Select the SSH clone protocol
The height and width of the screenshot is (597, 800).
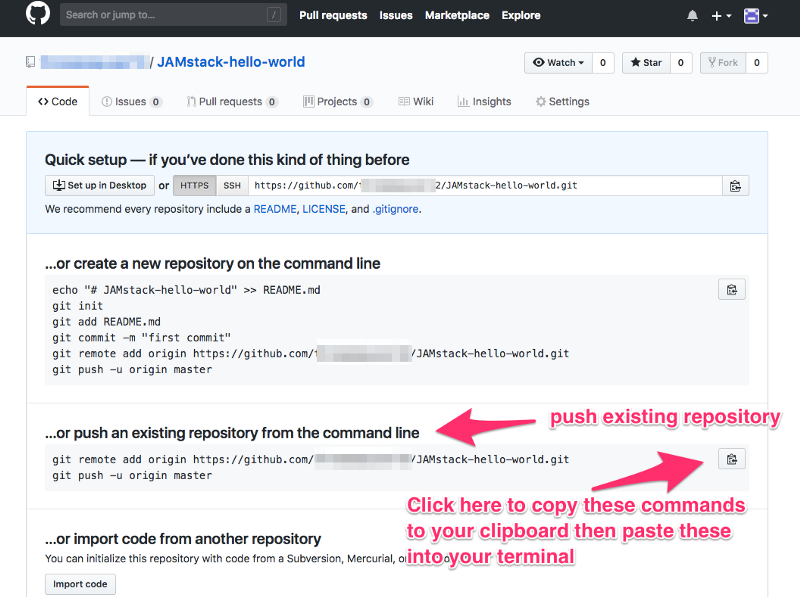pyautogui.click(x=232, y=185)
